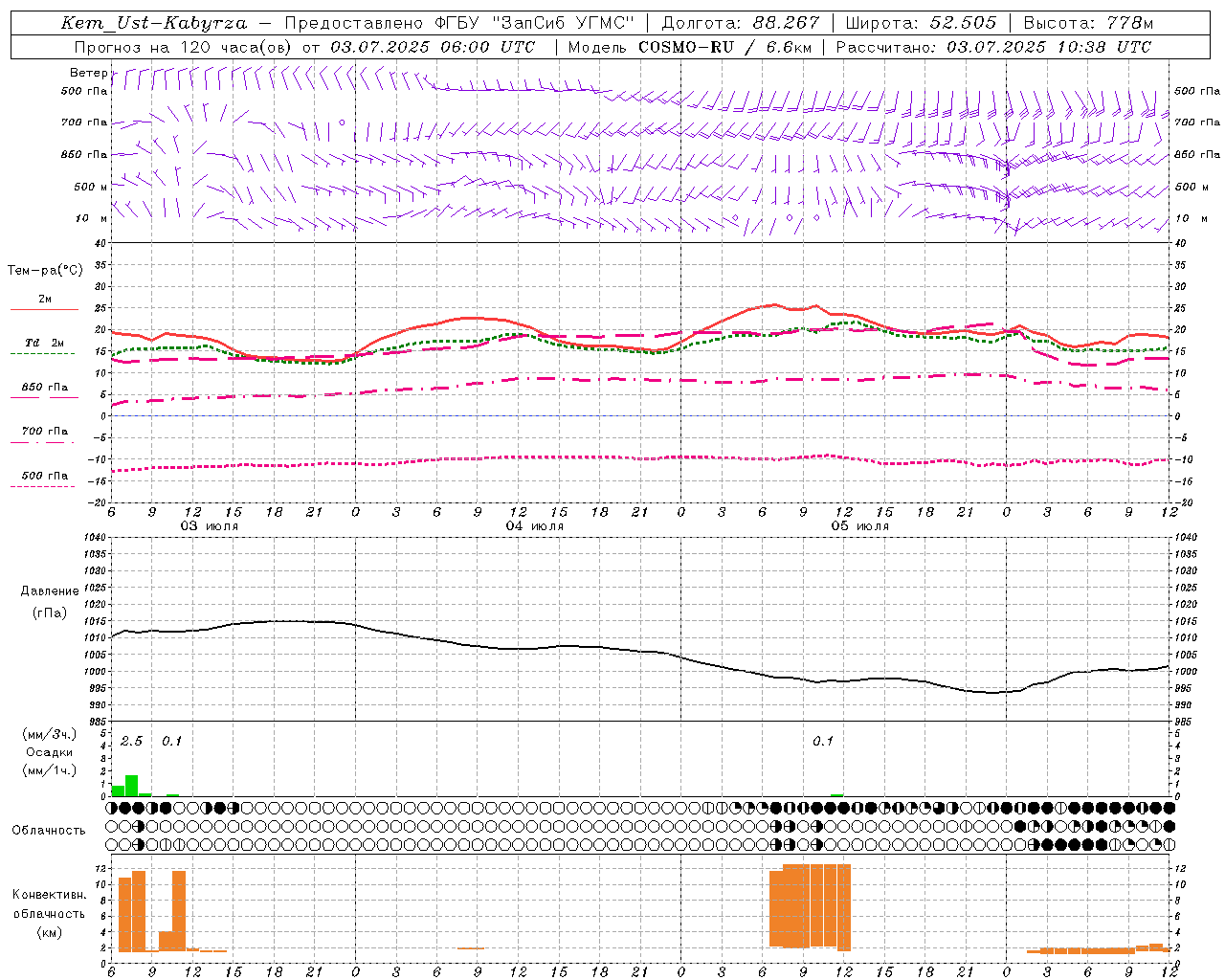
Task: Click the 700 гПа temperature legend entry
Action: click(x=45, y=431)
